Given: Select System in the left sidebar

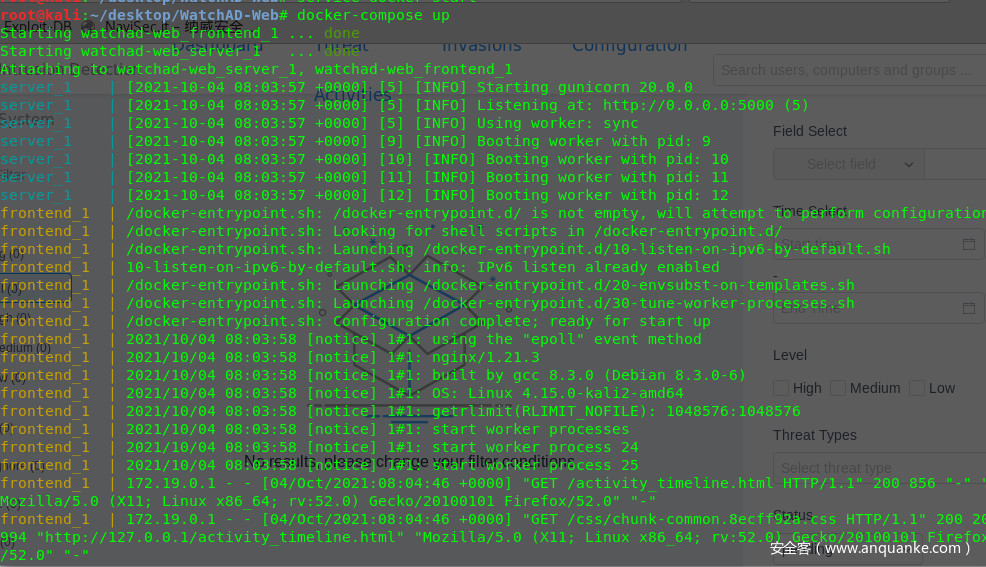Looking at the screenshot, I should (x=27, y=119).
